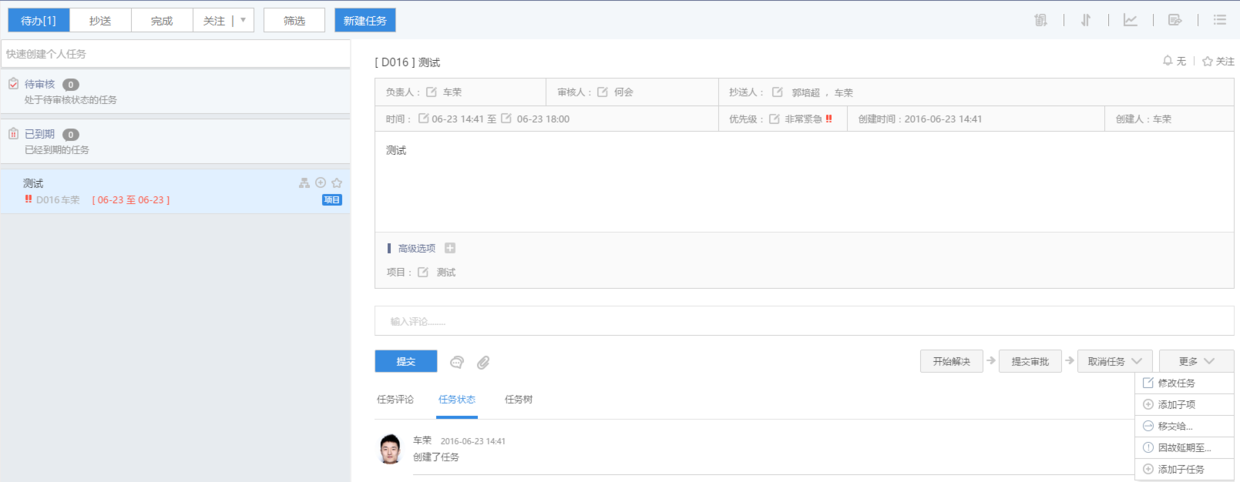1240x482 pixels.
Task: Open the 关注 dropdown arrow in top tabs
Action: [243, 20]
